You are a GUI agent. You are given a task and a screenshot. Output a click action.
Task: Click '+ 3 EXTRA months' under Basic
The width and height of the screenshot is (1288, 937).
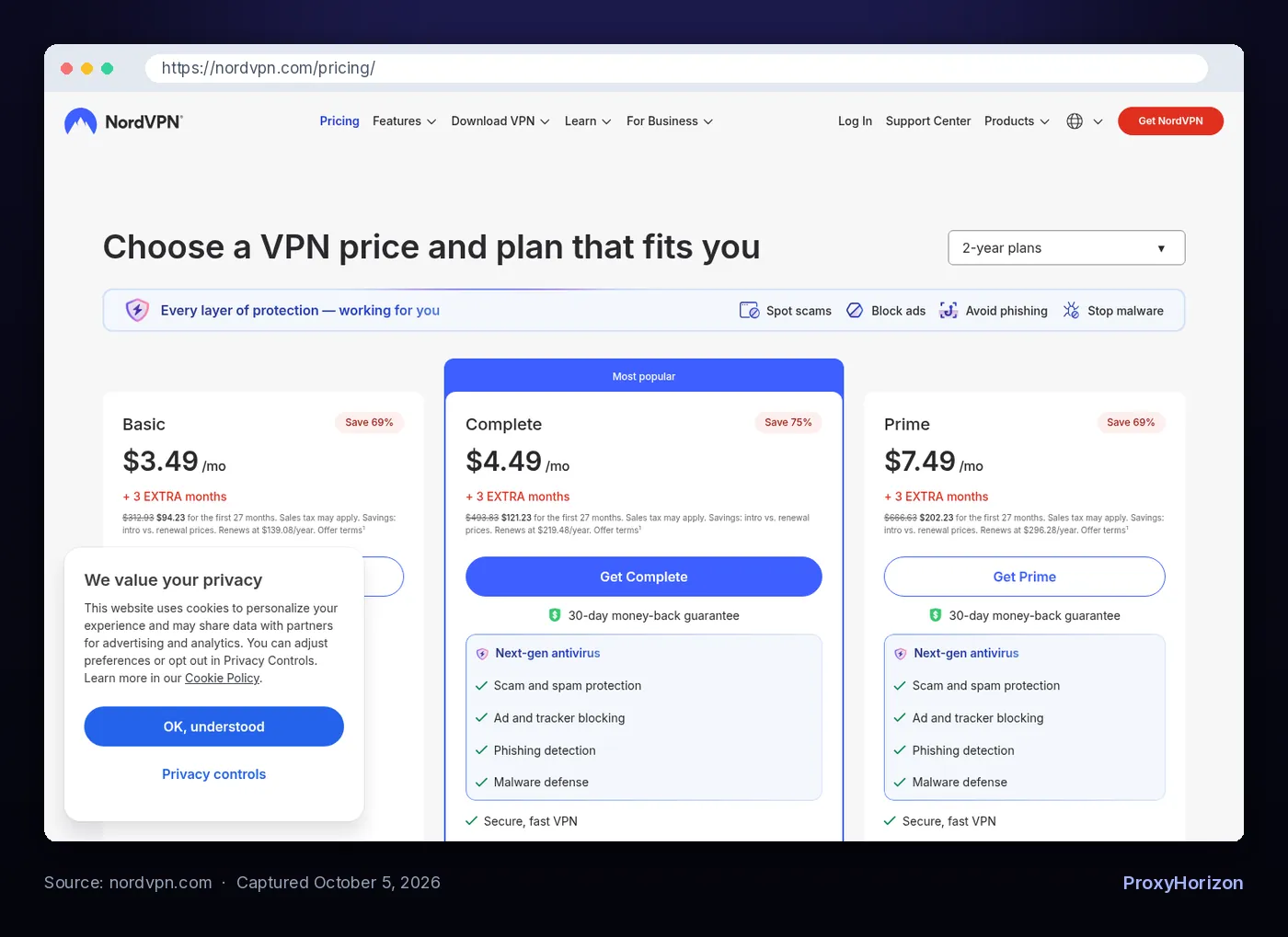pyautogui.click(x=175, y=497)
